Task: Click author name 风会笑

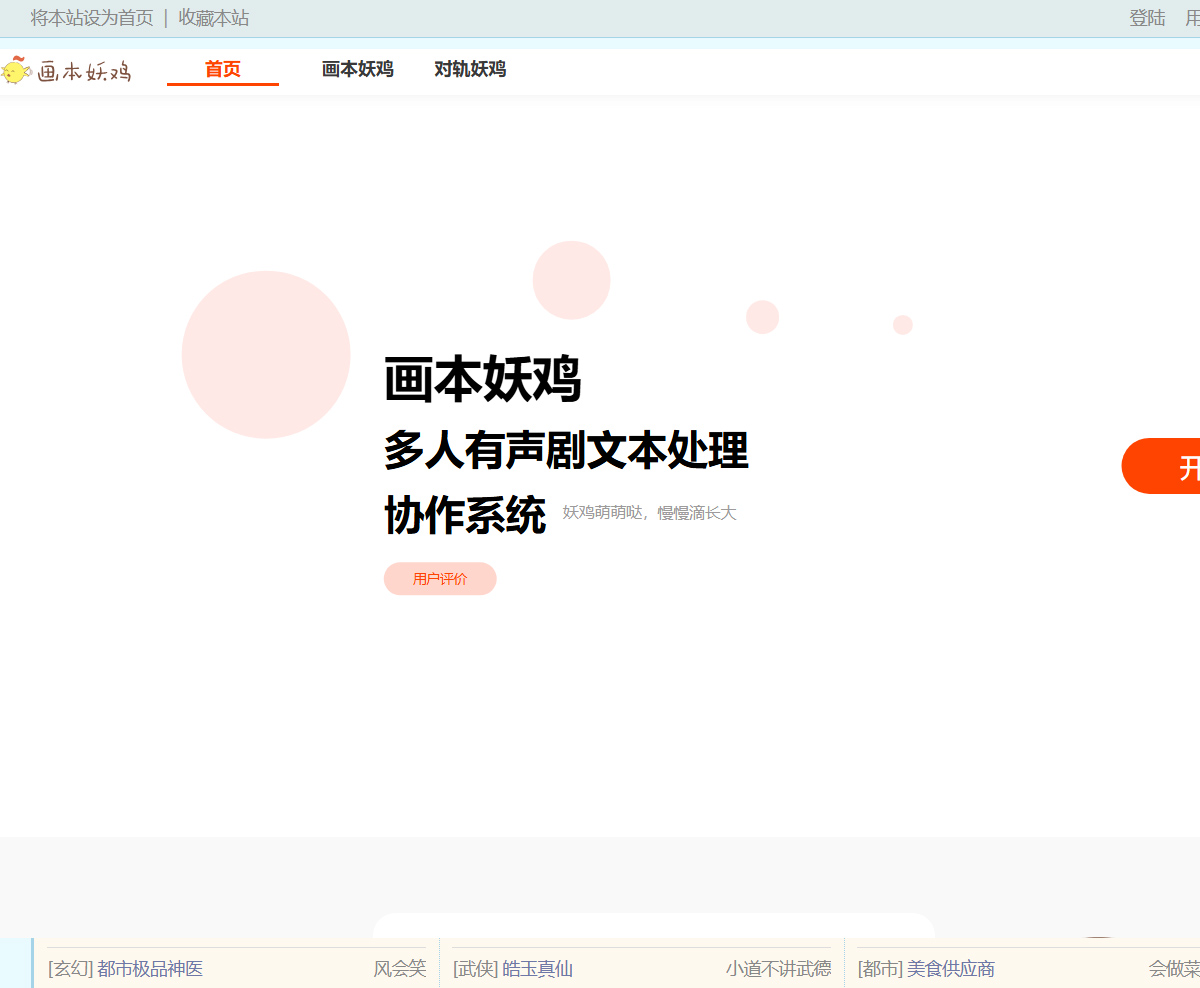Action: [400, 969]
